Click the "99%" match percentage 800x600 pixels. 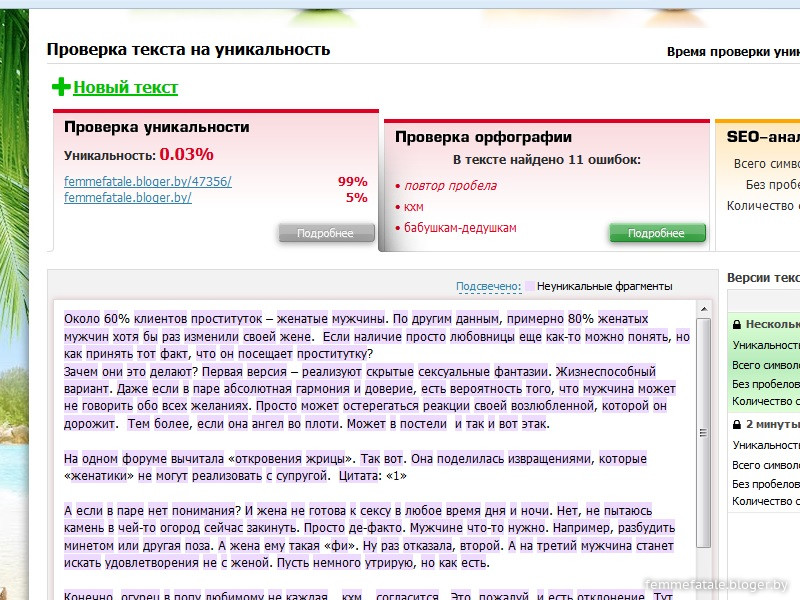point(353,182)
